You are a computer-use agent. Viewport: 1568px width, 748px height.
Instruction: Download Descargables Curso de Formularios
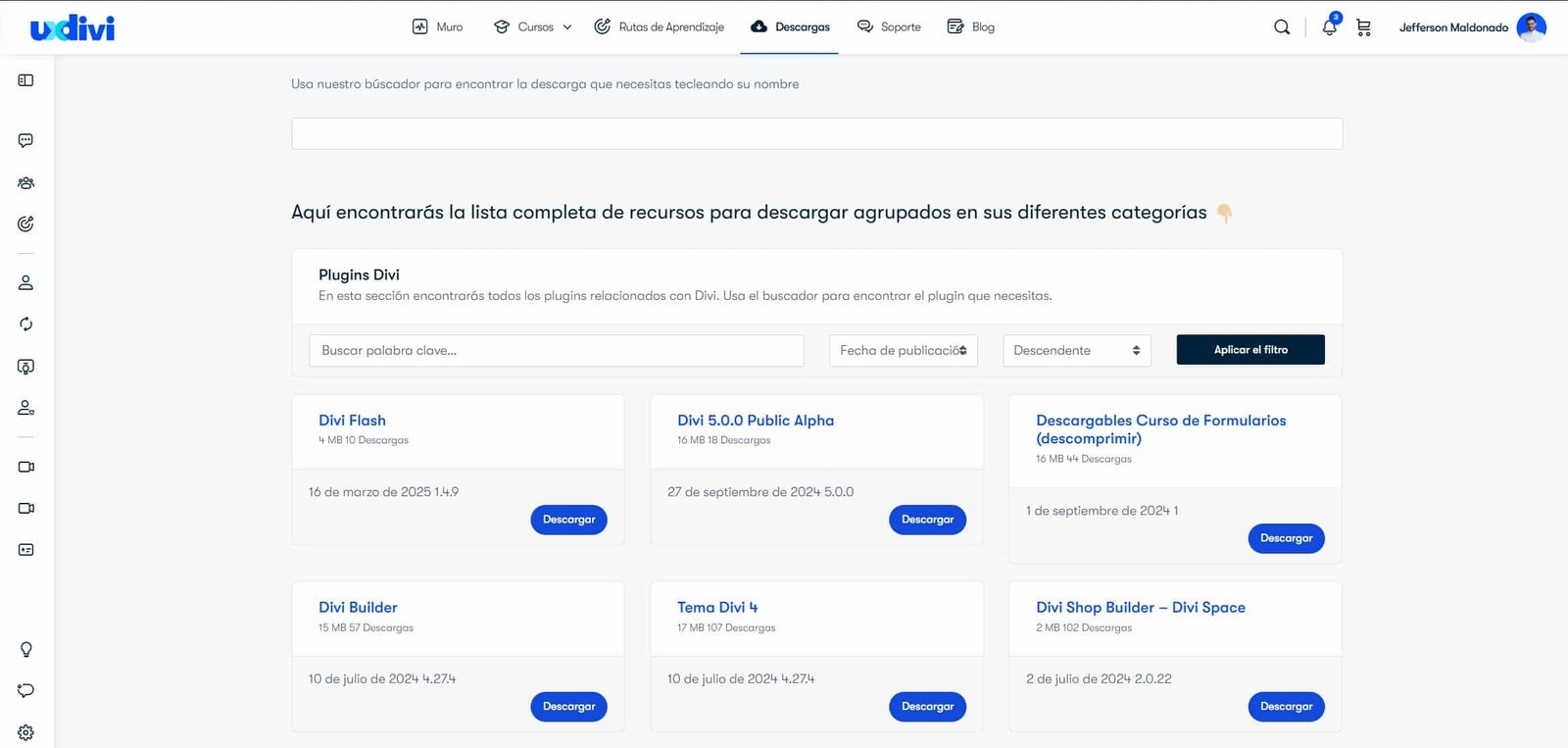tap(1286, 538)
